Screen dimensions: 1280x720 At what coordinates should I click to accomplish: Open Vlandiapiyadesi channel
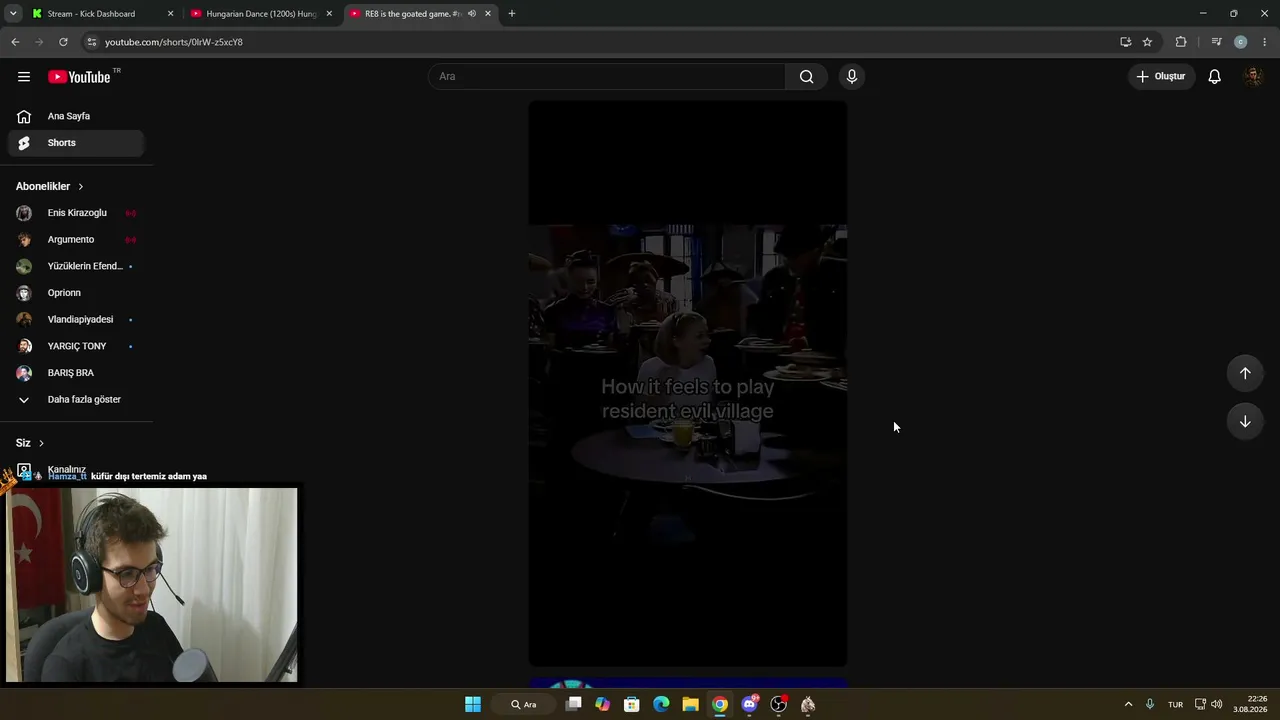pos(77,320)
